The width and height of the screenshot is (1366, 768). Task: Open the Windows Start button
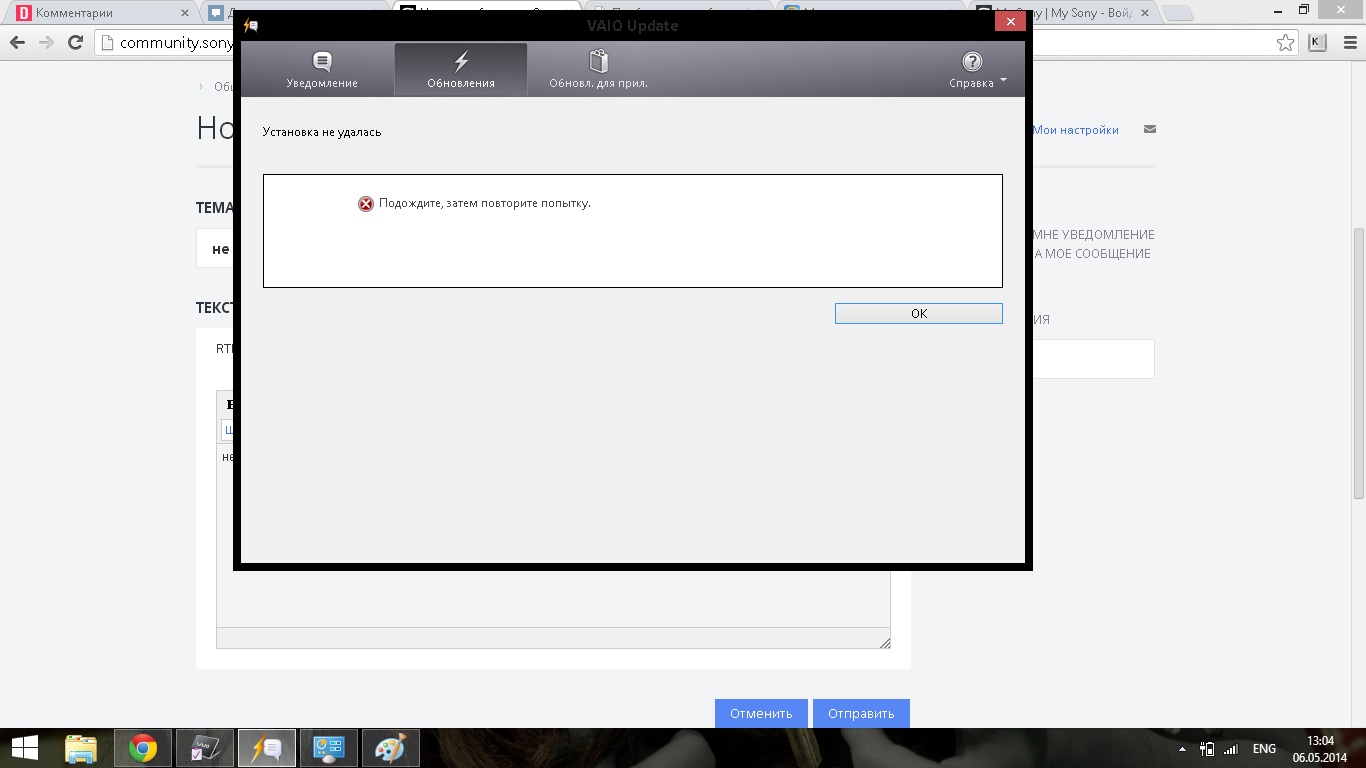click(x=24, y=748)
